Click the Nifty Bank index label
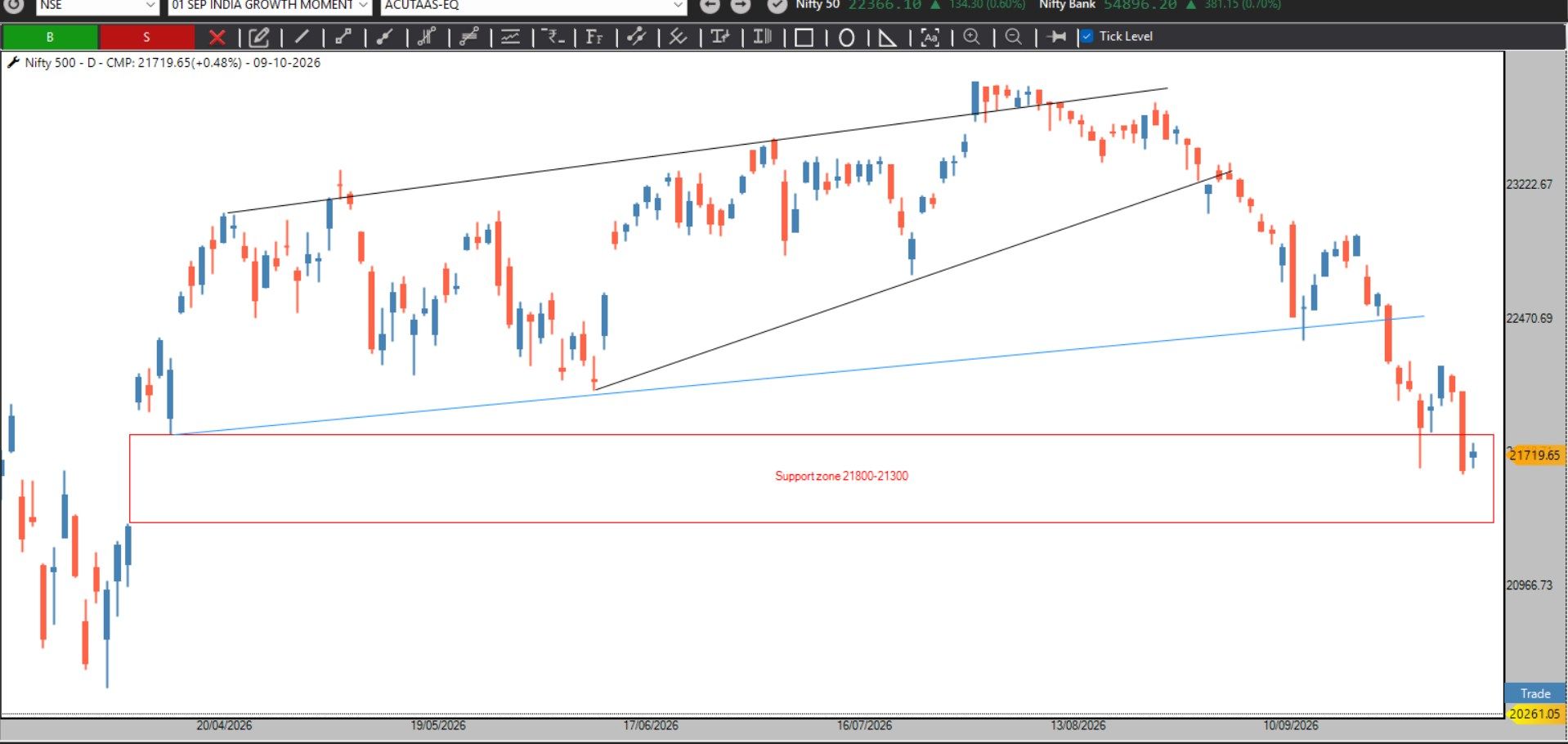Screen dimensions: 1568x744 [x=1067, y=5]
